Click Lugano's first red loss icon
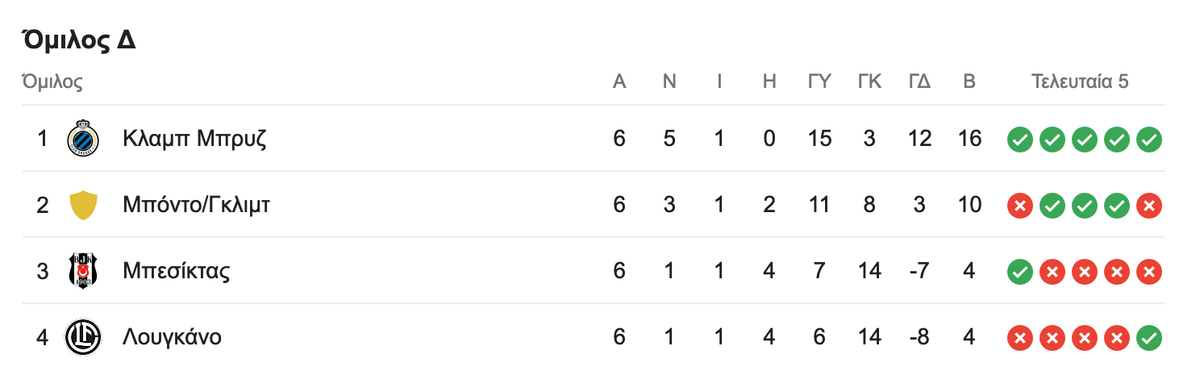 coord(1019,337)
